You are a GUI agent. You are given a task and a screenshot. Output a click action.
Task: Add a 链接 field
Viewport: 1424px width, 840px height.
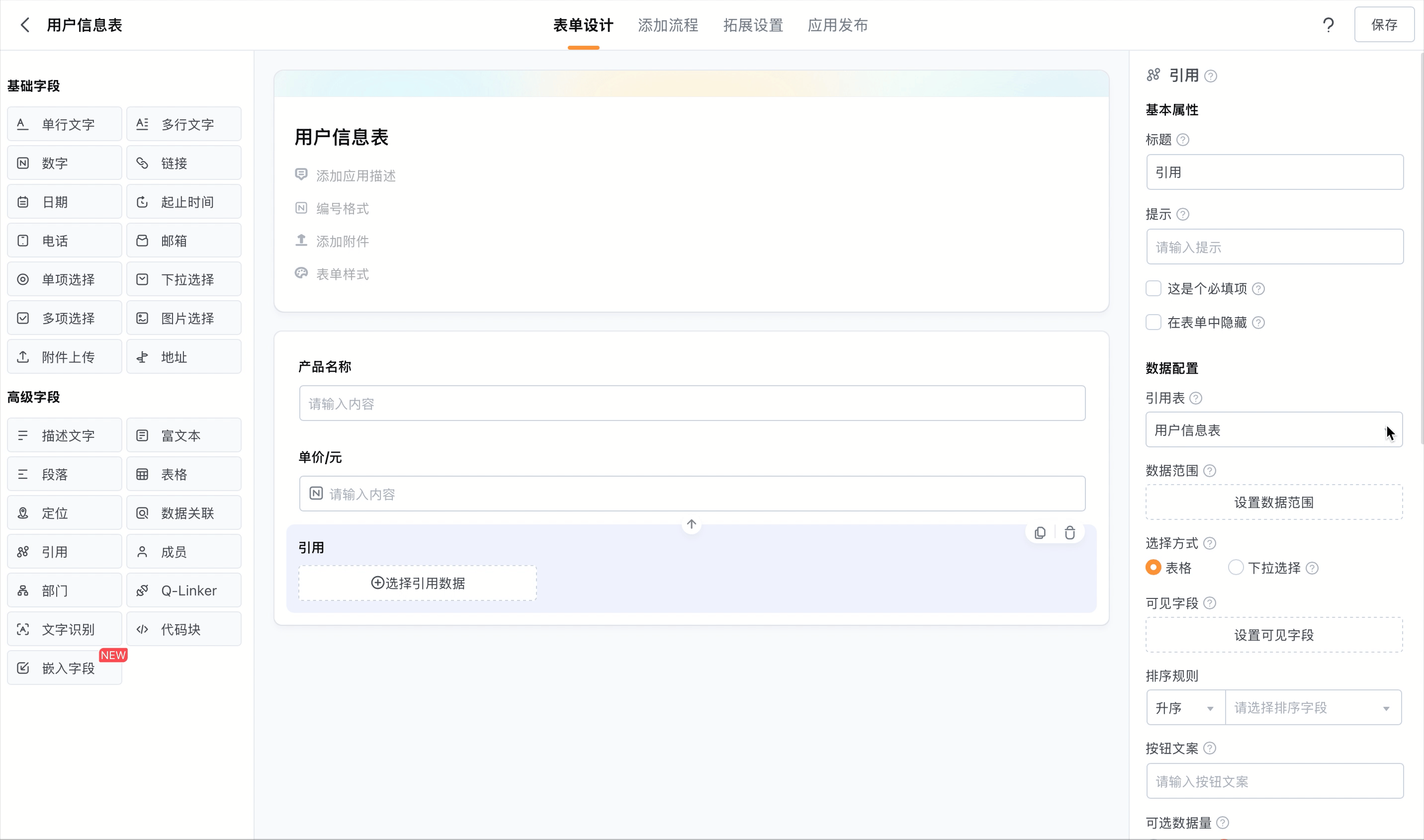click(184, 163)
